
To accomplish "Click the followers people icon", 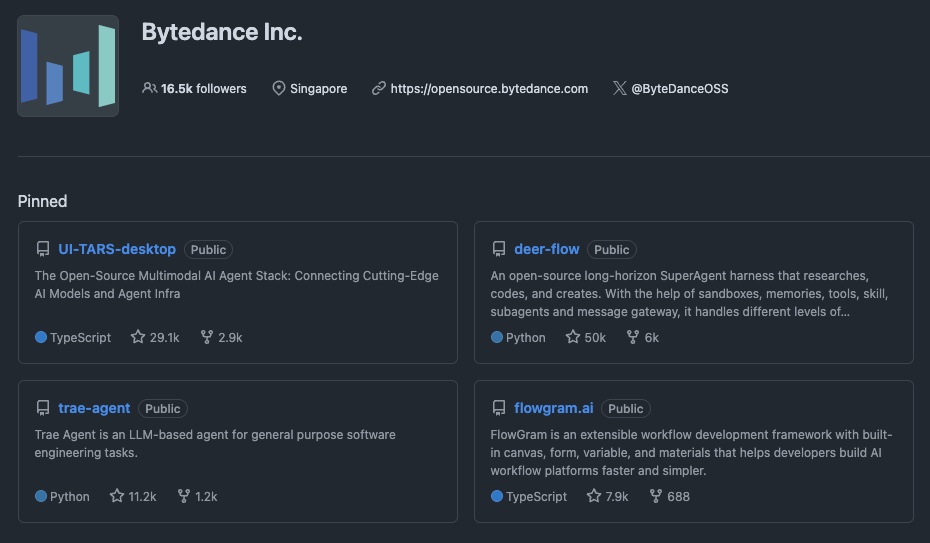I will pyautogui.click(x=149, y=88).
